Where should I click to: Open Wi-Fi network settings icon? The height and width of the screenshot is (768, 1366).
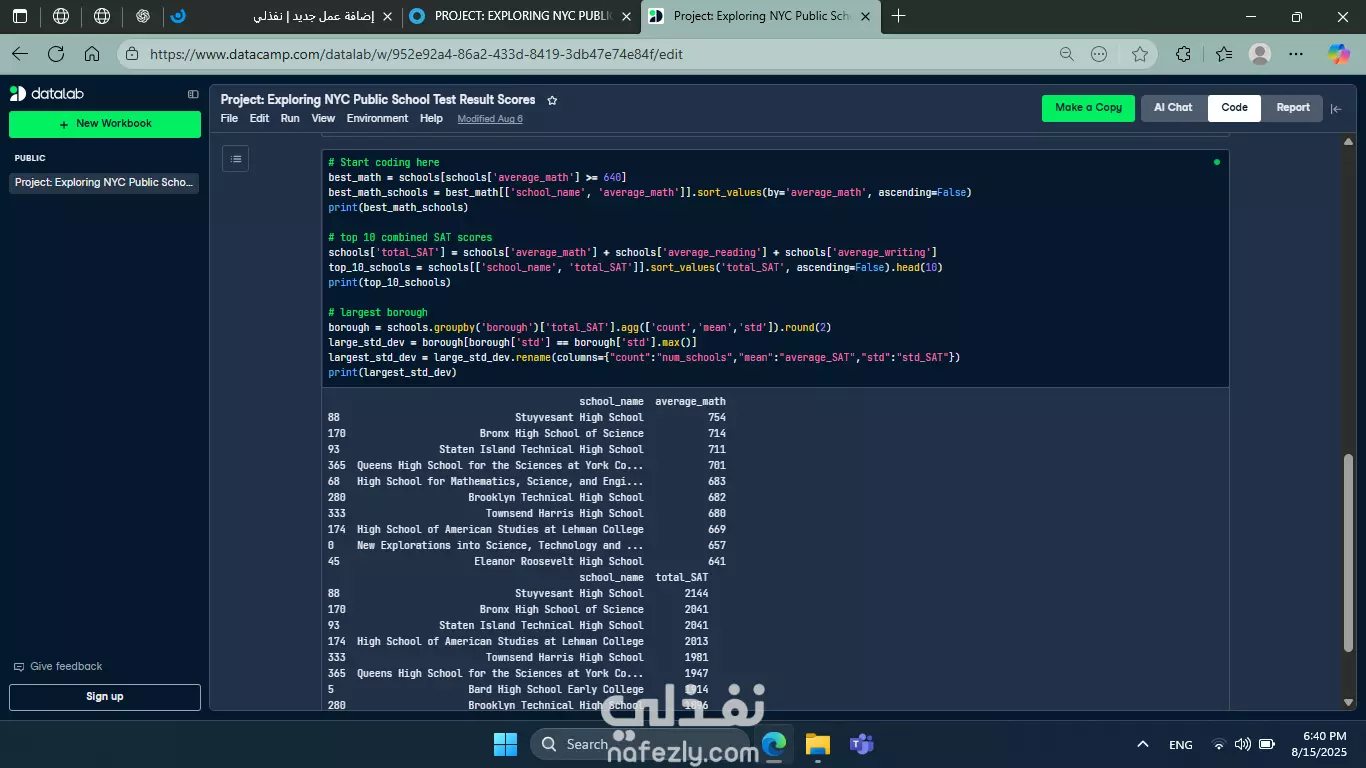tap(1218, 744)
